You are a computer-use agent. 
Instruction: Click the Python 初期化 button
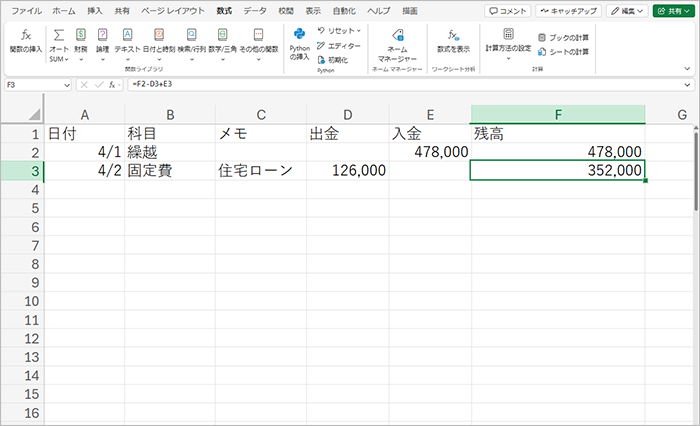point(333,60)
